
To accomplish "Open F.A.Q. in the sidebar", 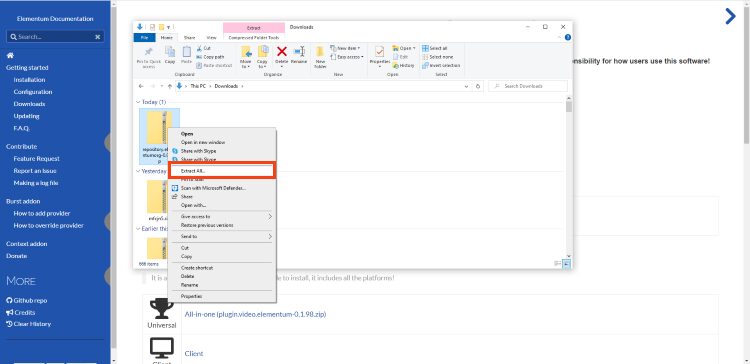I will pos(22,128).
